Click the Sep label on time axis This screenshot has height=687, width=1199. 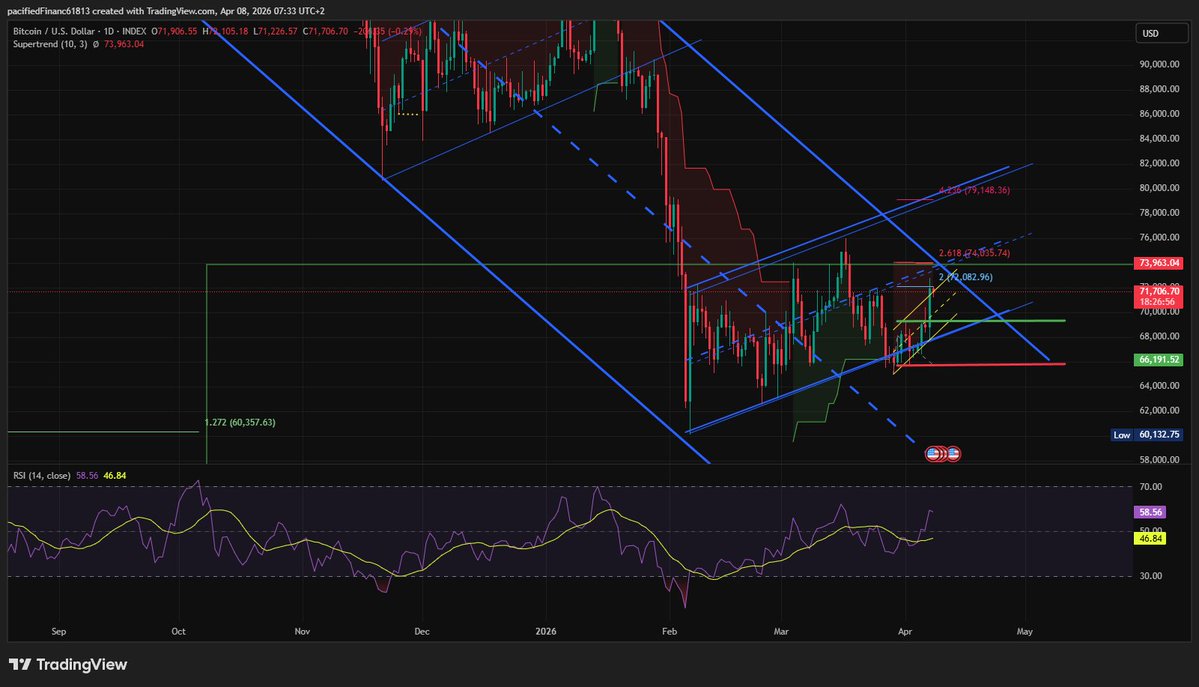coord(59,631)
